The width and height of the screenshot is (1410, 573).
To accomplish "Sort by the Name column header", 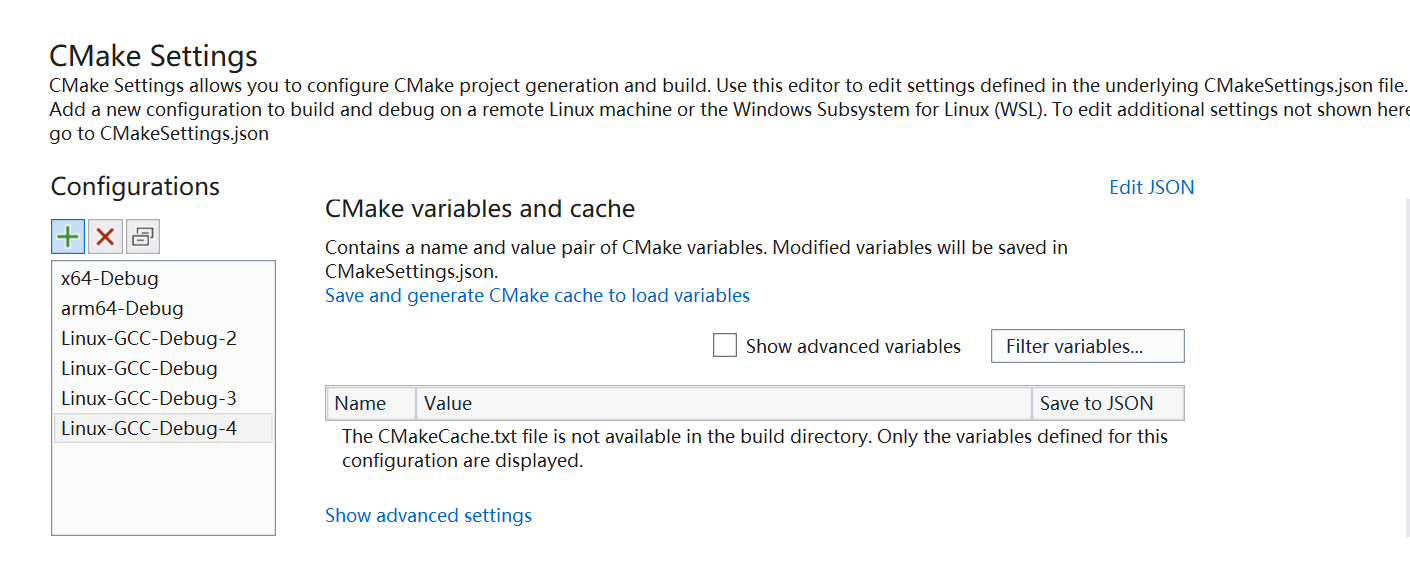I will tap(371, 403).
